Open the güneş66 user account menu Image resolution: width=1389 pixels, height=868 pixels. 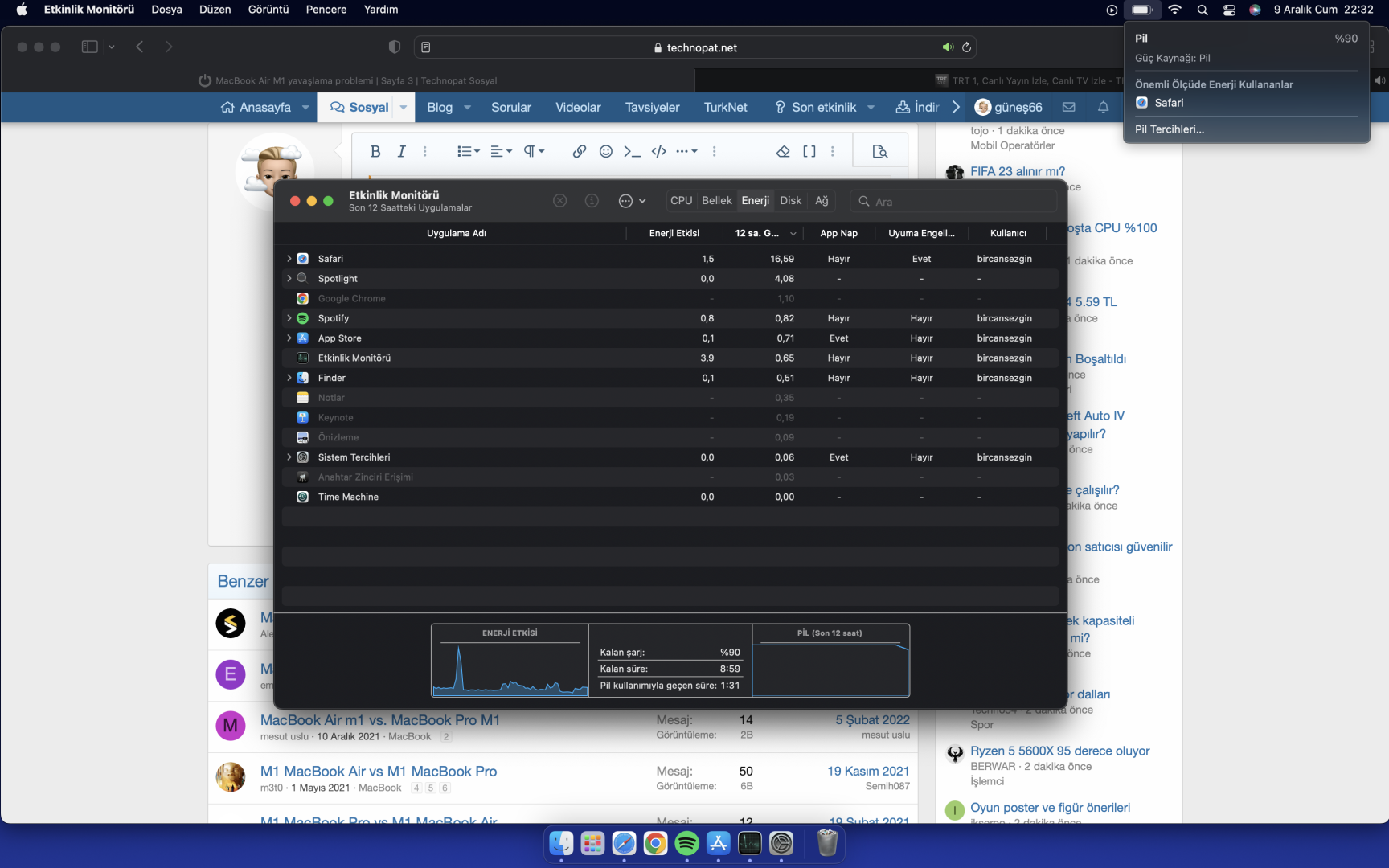click(x=1009, y=107)
